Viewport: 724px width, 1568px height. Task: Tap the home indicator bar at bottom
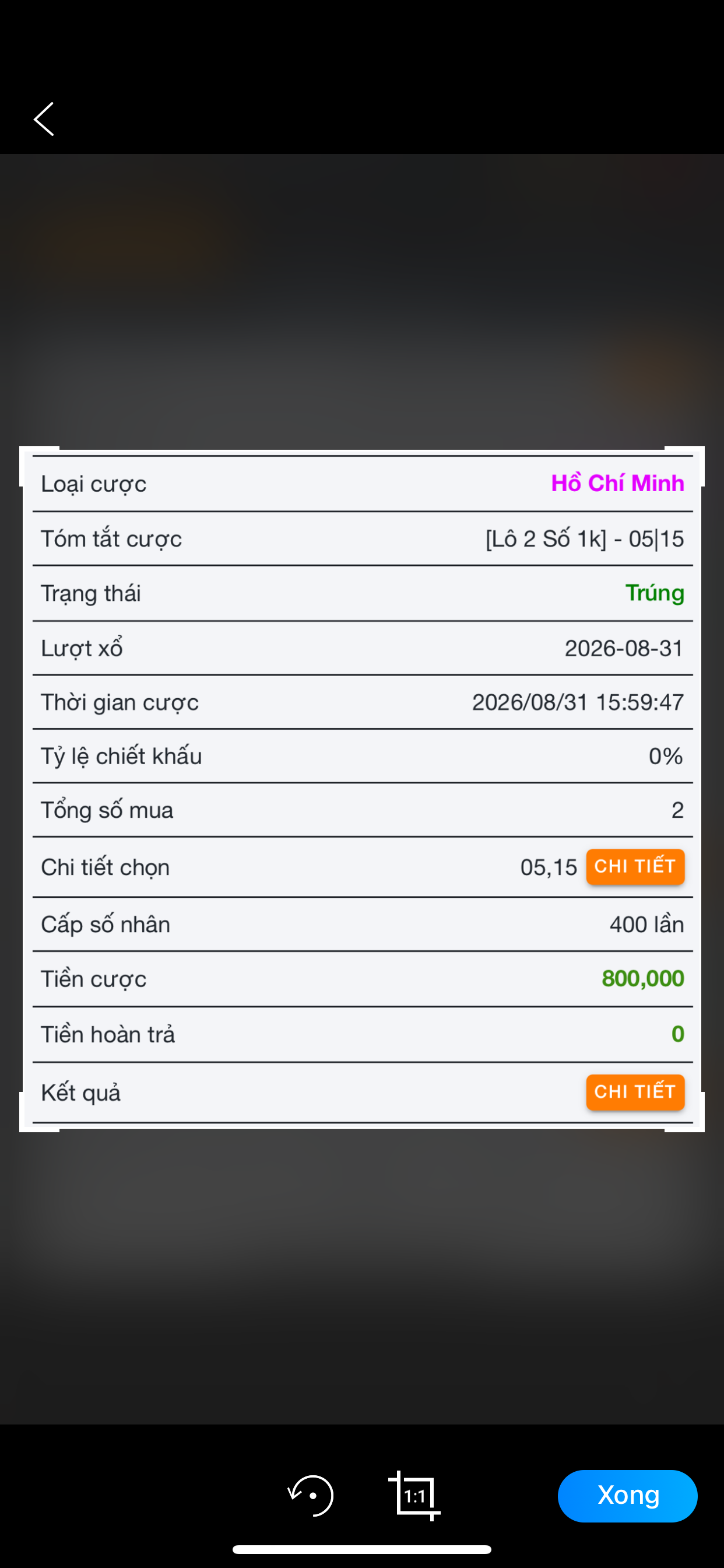pyautogui.click(x=362, y=1549)
